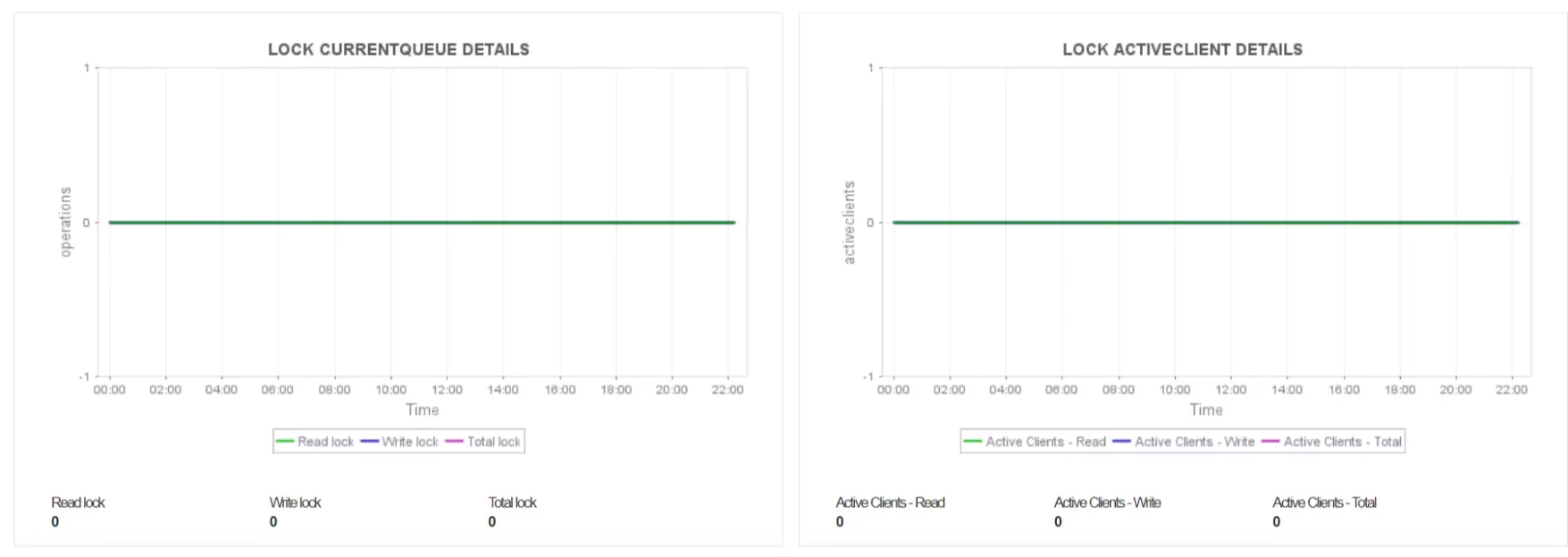Click the Lock Currentqueue Details chart title
Screen dimensions: 1568x557
pos(398,50)
